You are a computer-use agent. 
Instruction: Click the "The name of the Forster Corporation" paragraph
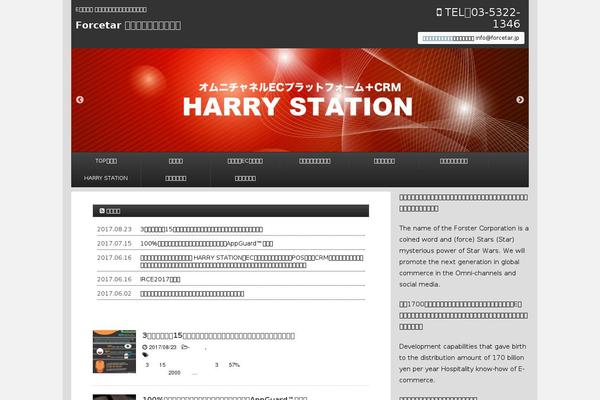tap(464, 256)
